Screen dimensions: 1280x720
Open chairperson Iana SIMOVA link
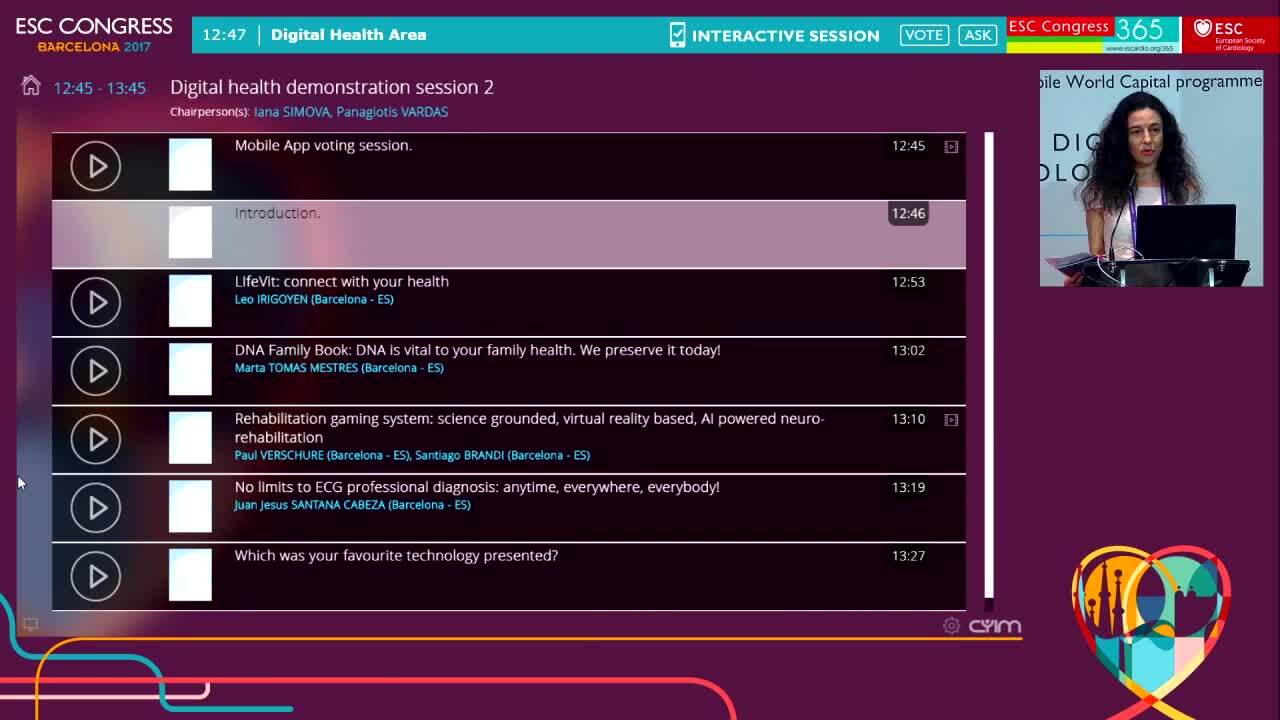pos(292,112)
